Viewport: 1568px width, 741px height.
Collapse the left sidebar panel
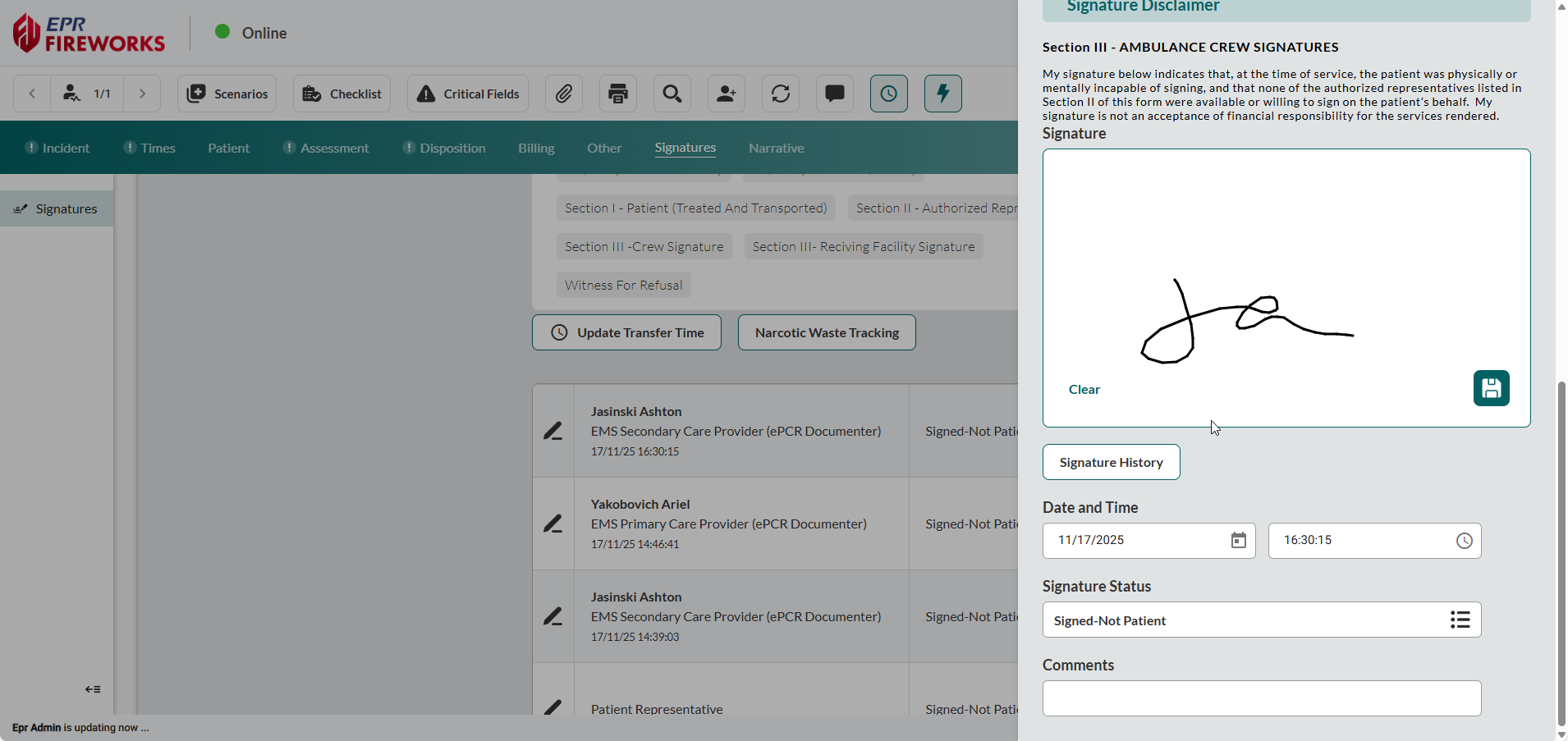click(93, 689)
